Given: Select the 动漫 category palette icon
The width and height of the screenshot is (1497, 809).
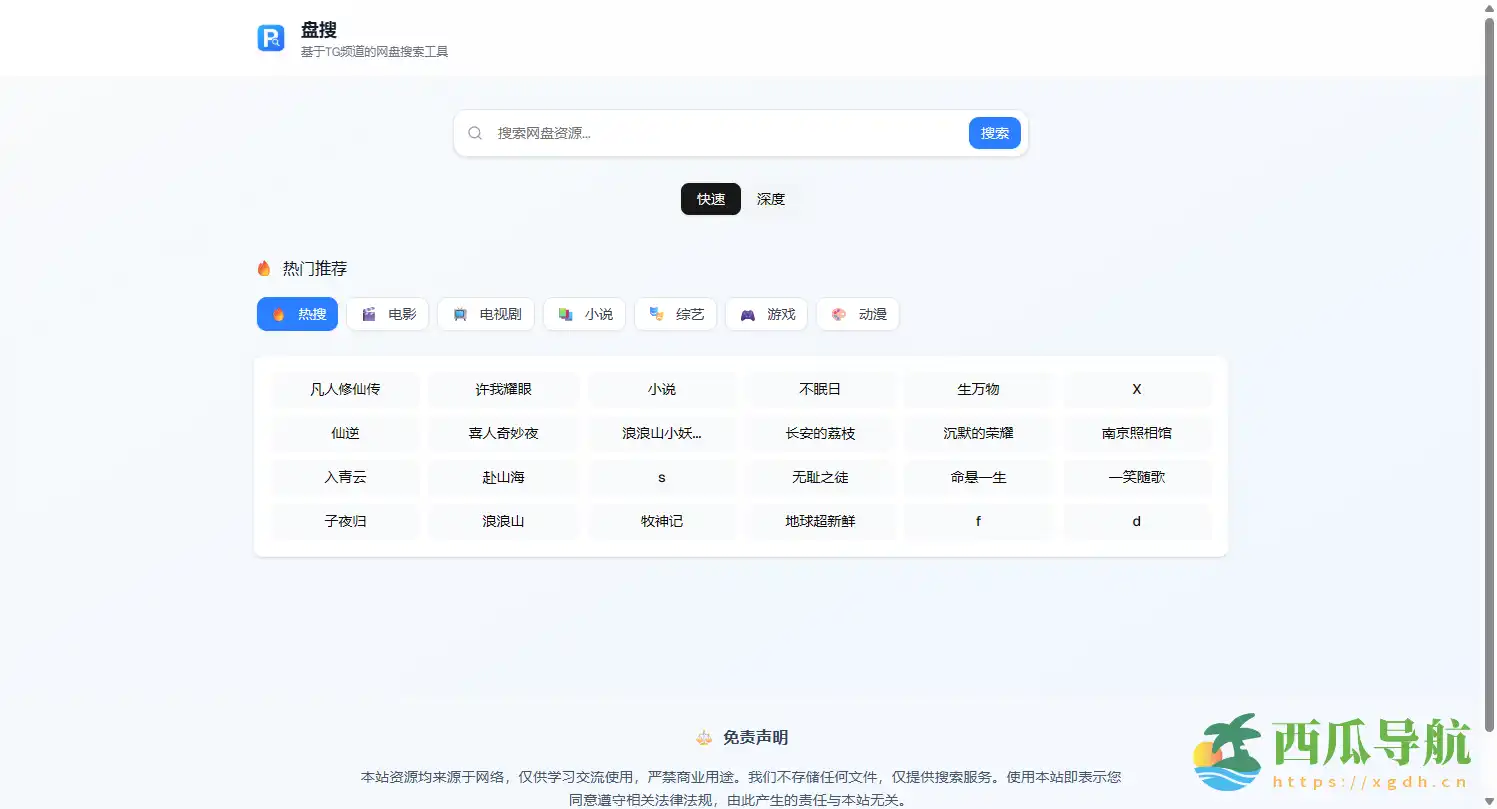Looking at the screenshot, I should click(839, 314).
